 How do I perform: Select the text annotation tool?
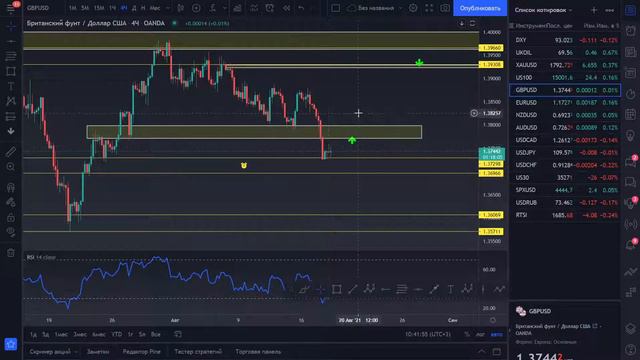tap(11, 86)
